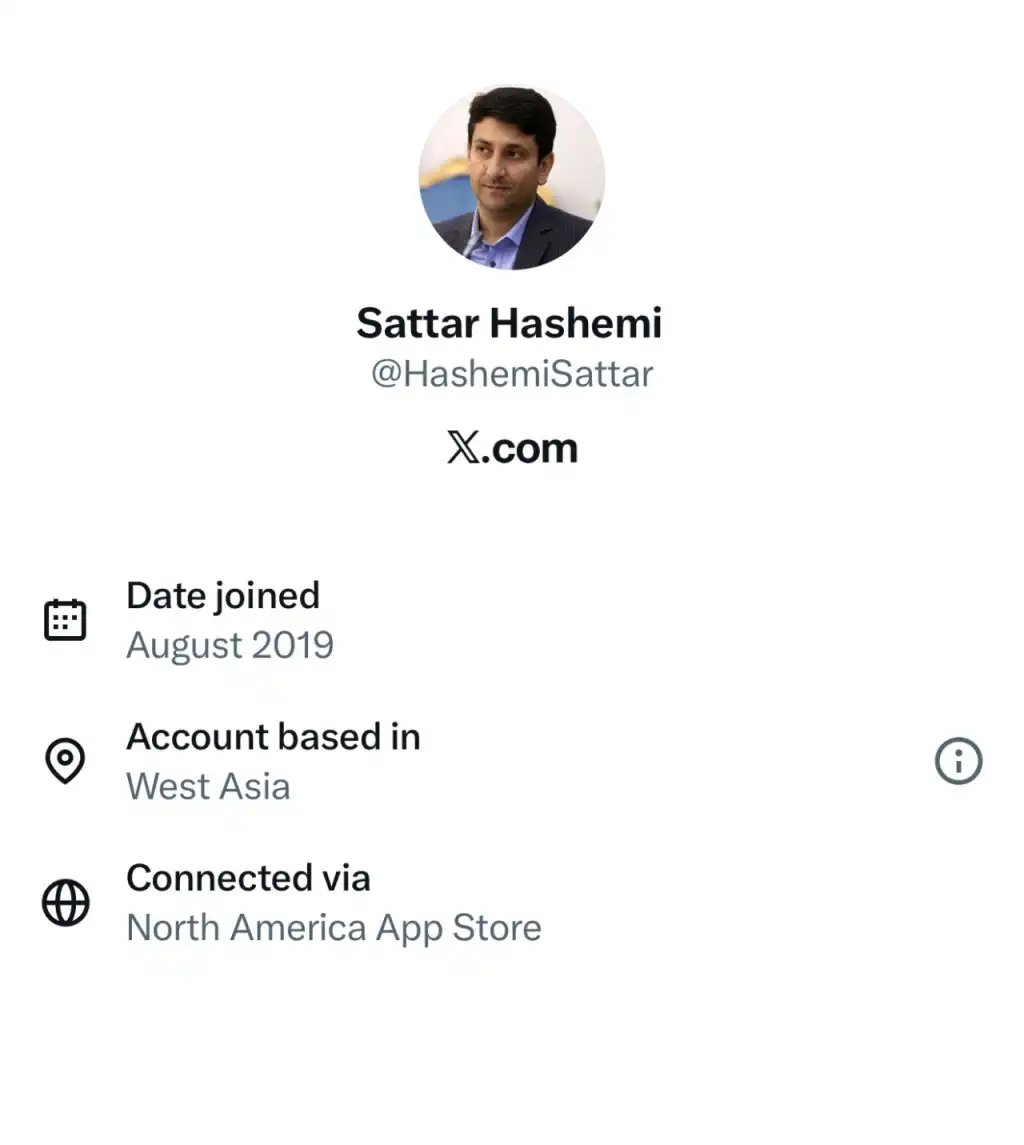This screenshot has height=1145, width=1024.
Task: Click the location pin icon for Account based in
Action: (x=64, y=761)
